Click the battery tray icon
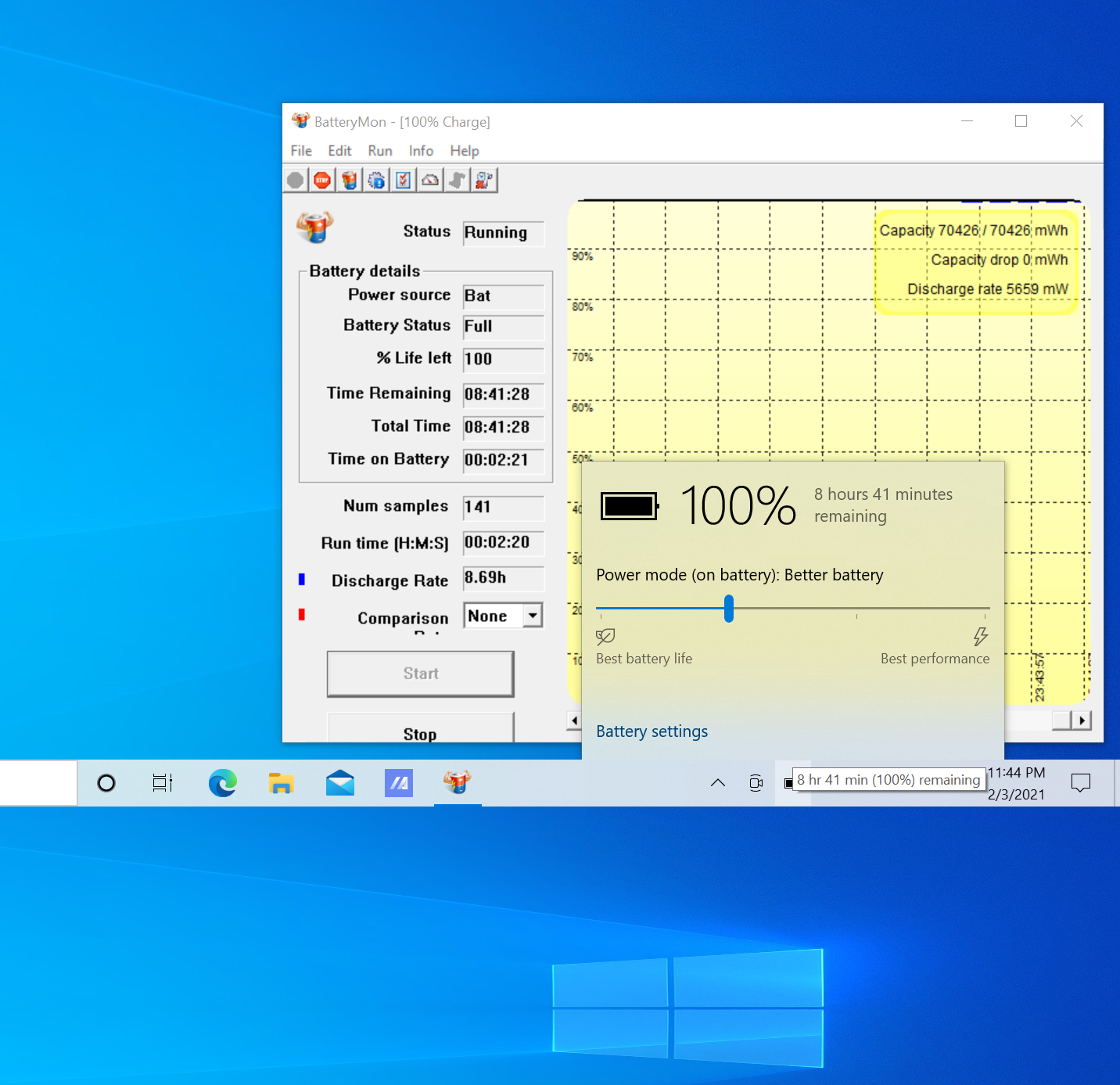1120x1085 pixels. click(788, 783)
